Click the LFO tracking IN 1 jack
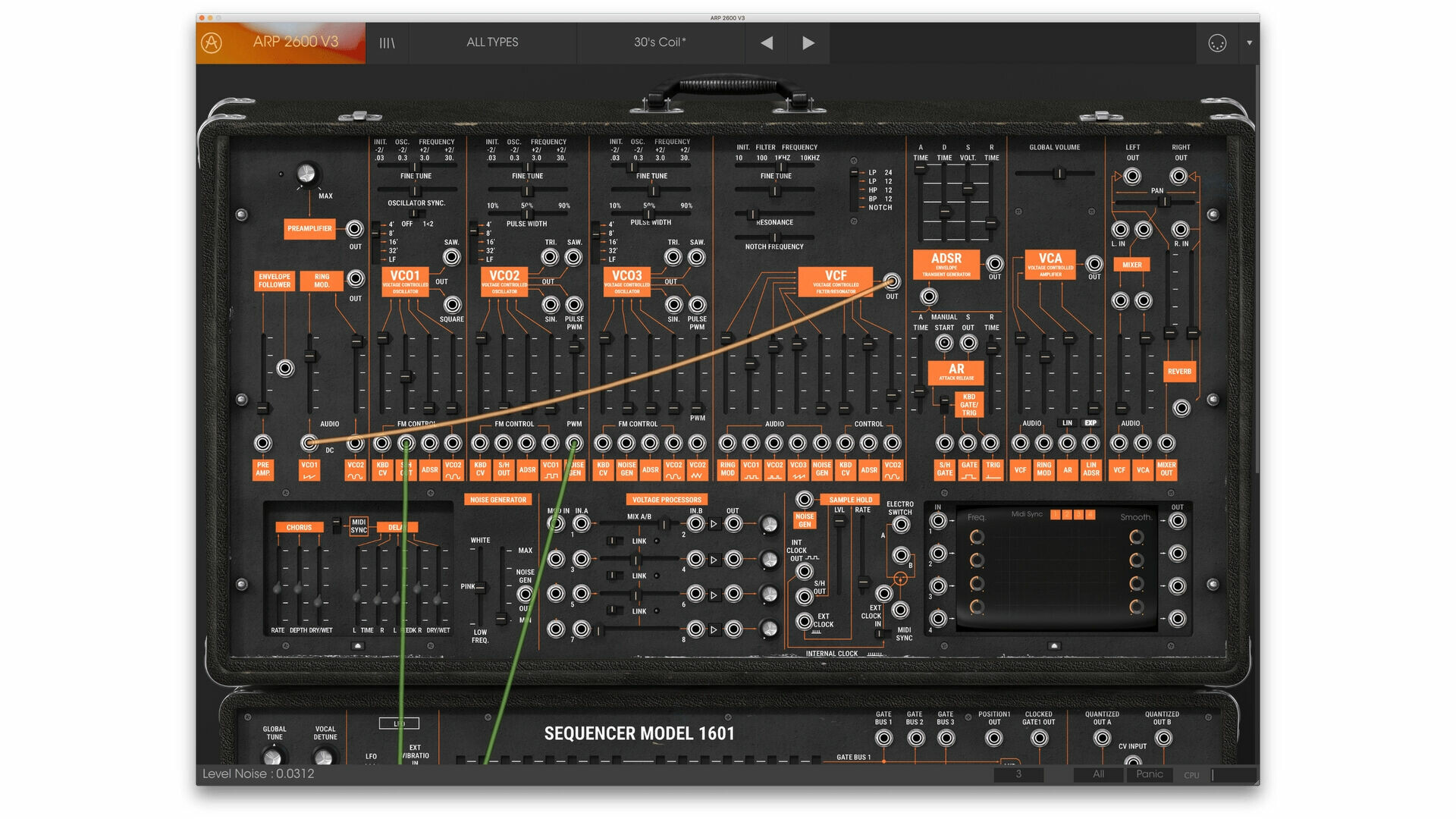Image resolution: width=1456 pixels, height=819 pixels. [939, 521]
